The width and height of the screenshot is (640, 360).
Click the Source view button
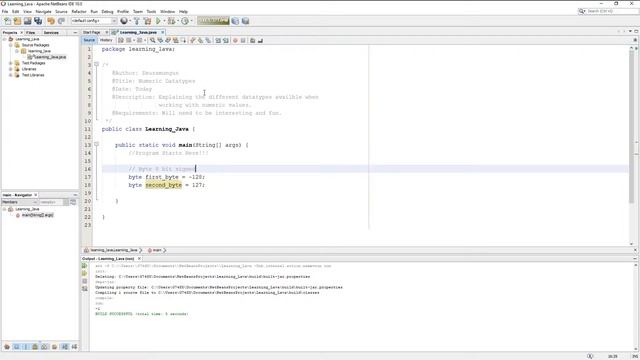coord(89,40)
